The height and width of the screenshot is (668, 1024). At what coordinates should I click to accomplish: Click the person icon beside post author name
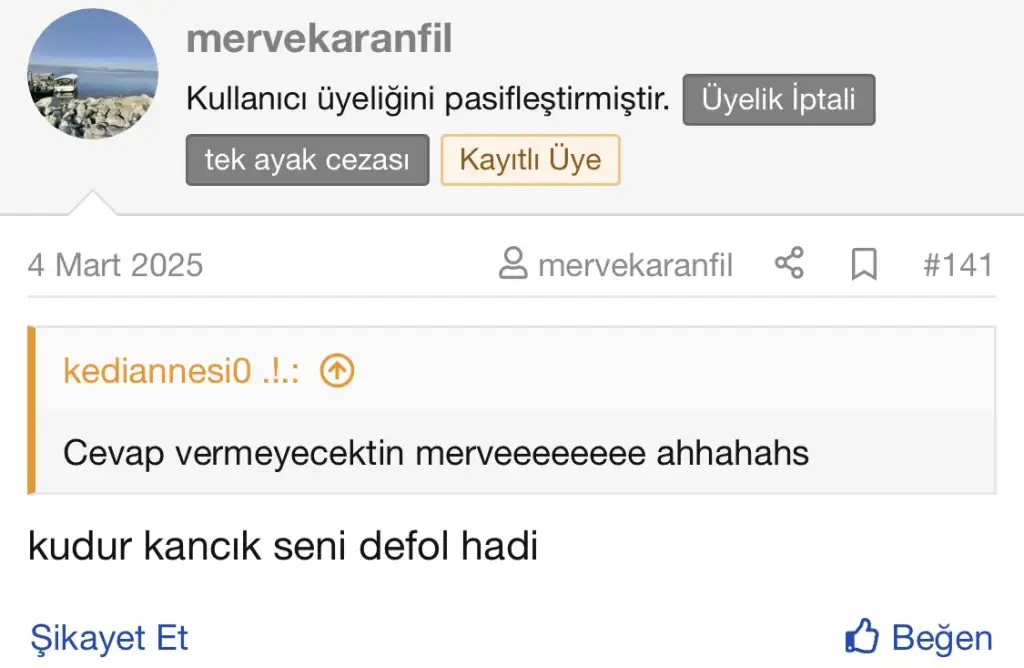coord(513,265)
